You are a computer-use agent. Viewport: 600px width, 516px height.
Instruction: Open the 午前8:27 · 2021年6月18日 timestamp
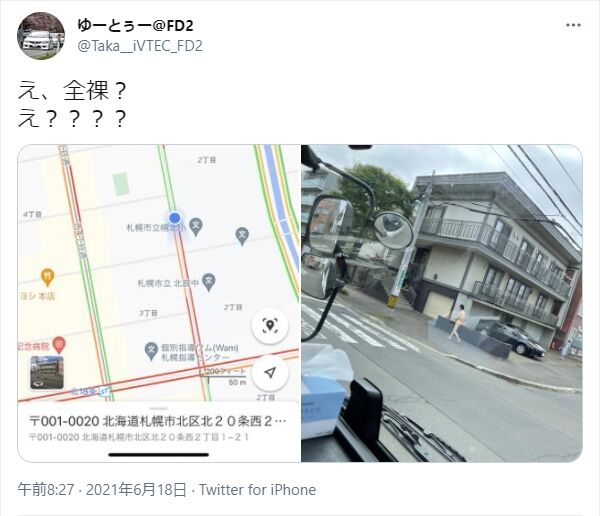(102, 490)
